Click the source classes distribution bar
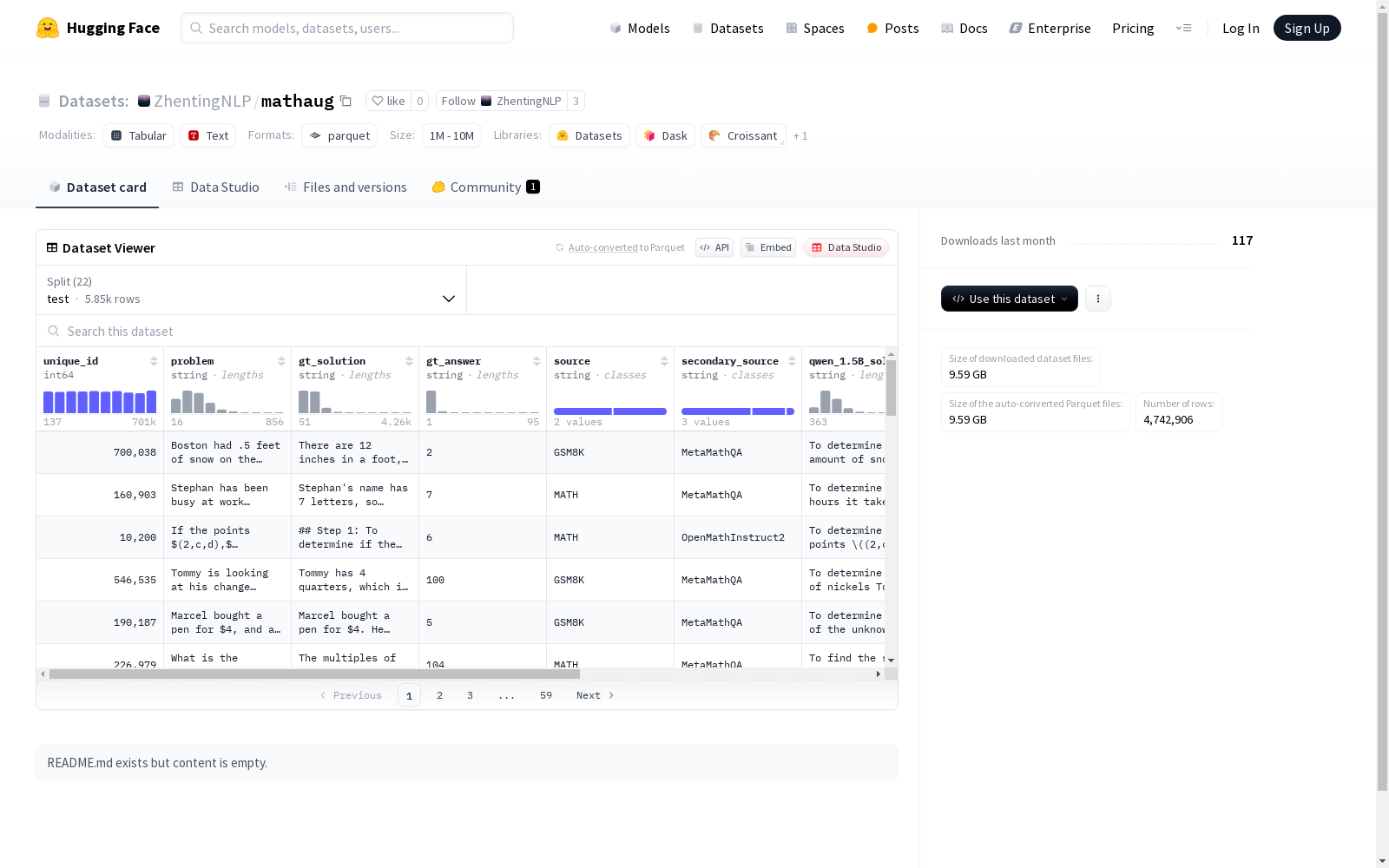The height and width of the screenshot is (868, 1389). coord(610,411)
